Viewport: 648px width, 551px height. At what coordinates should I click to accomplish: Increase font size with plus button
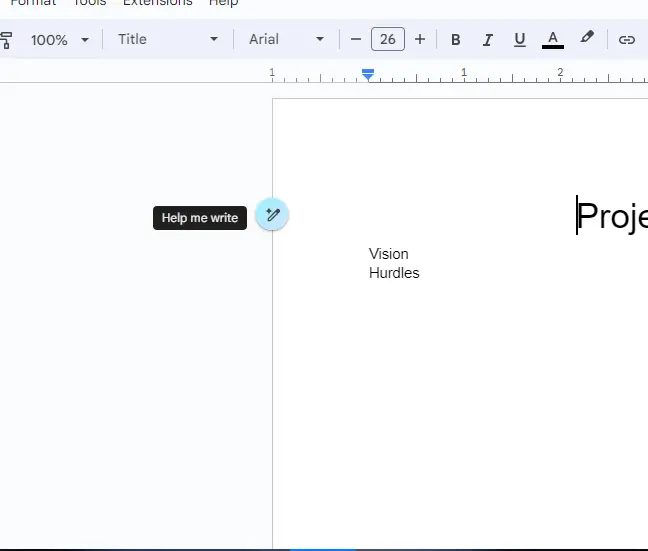(x=420, y=40)
